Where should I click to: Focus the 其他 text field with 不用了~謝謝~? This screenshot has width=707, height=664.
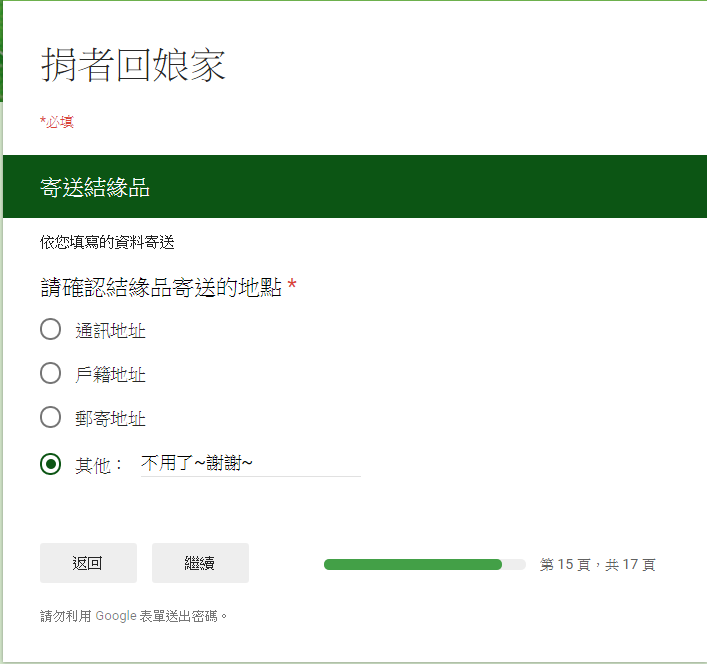tap(250, 463)
